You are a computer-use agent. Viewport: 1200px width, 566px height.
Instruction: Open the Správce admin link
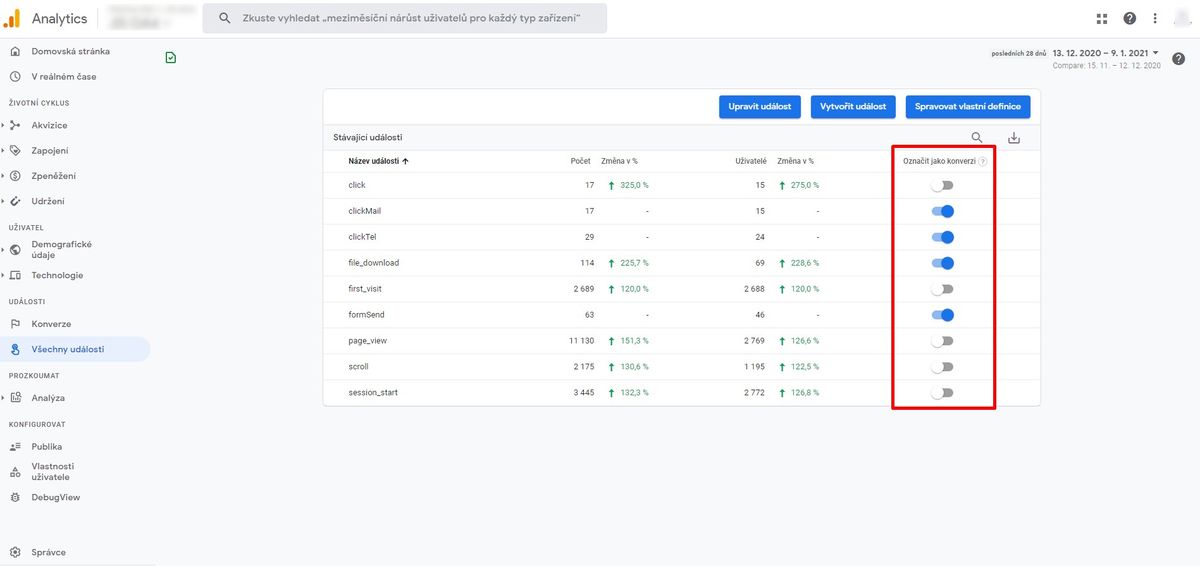[x=48, y=552]
